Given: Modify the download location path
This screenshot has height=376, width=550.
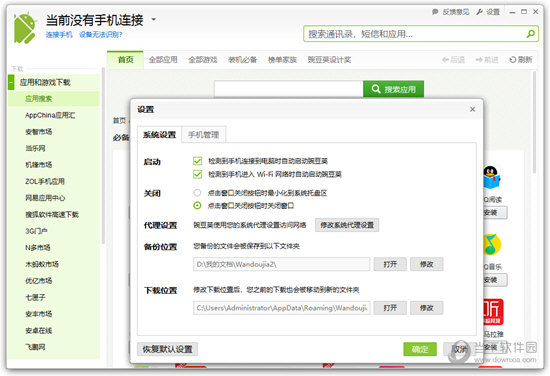Looking at the screenshot, I should pos(427,308).
